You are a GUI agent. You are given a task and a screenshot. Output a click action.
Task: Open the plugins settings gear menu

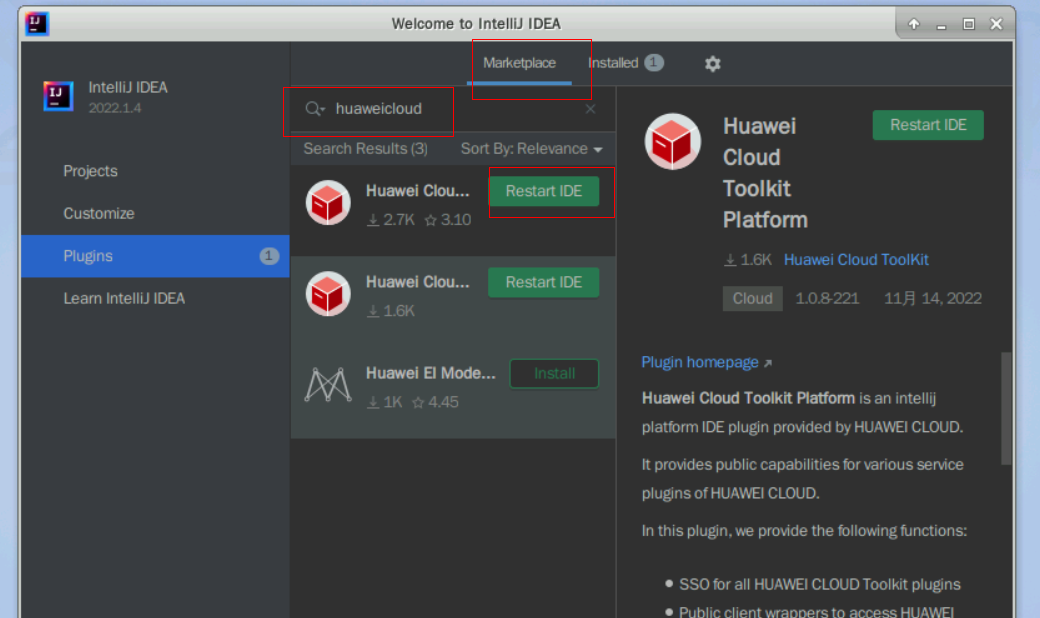(x=712, y=63)
